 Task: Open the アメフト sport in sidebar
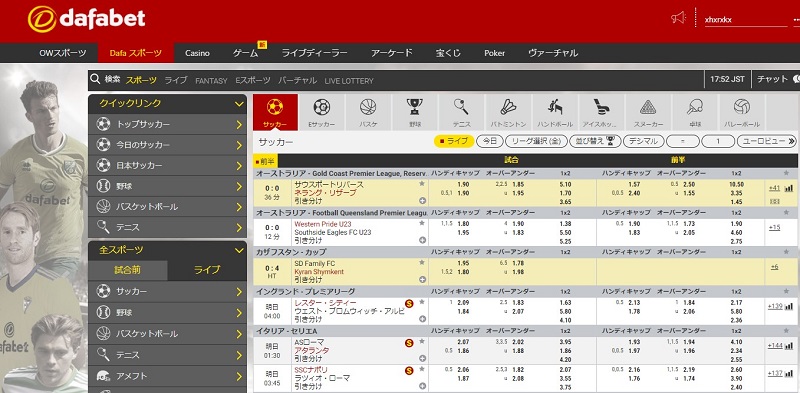[x=167, y=376]
